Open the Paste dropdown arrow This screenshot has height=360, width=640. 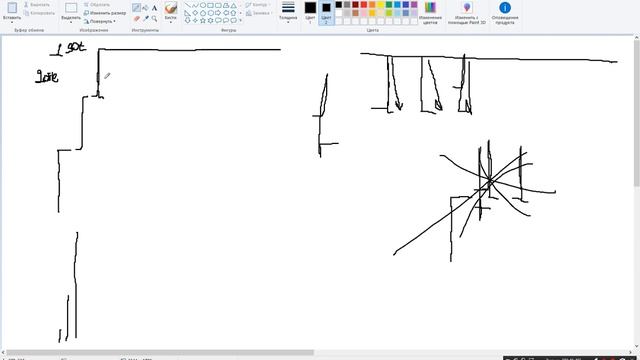pyautogui.click(x=12, y=21)
